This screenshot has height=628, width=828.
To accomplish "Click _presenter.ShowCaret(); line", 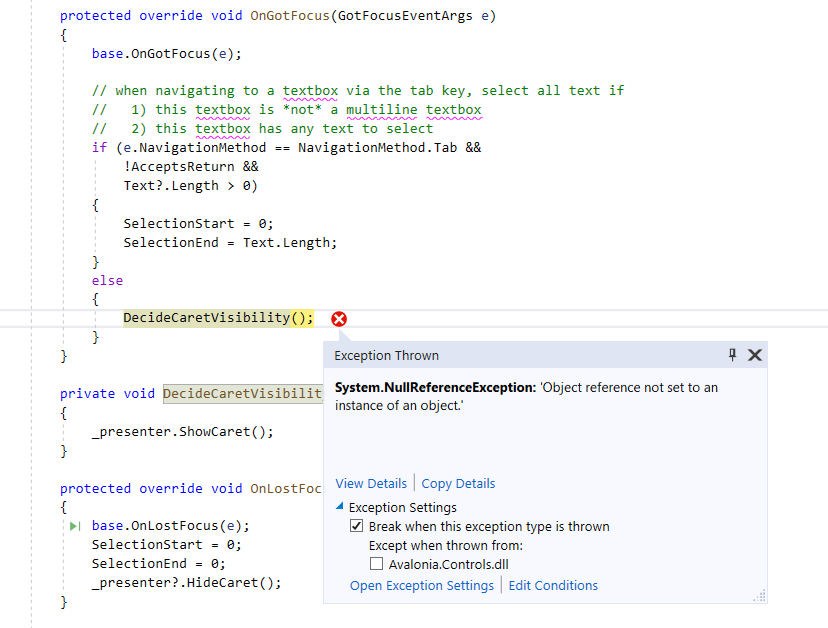I will (x=183, y=432).
